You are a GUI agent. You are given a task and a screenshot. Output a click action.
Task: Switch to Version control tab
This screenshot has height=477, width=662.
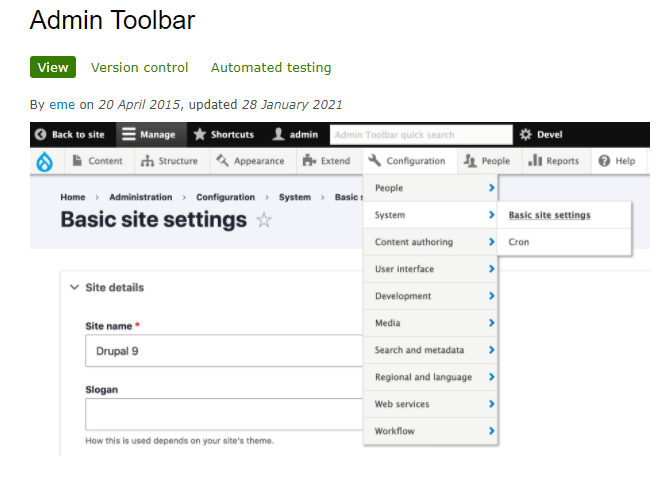[139, 68]
